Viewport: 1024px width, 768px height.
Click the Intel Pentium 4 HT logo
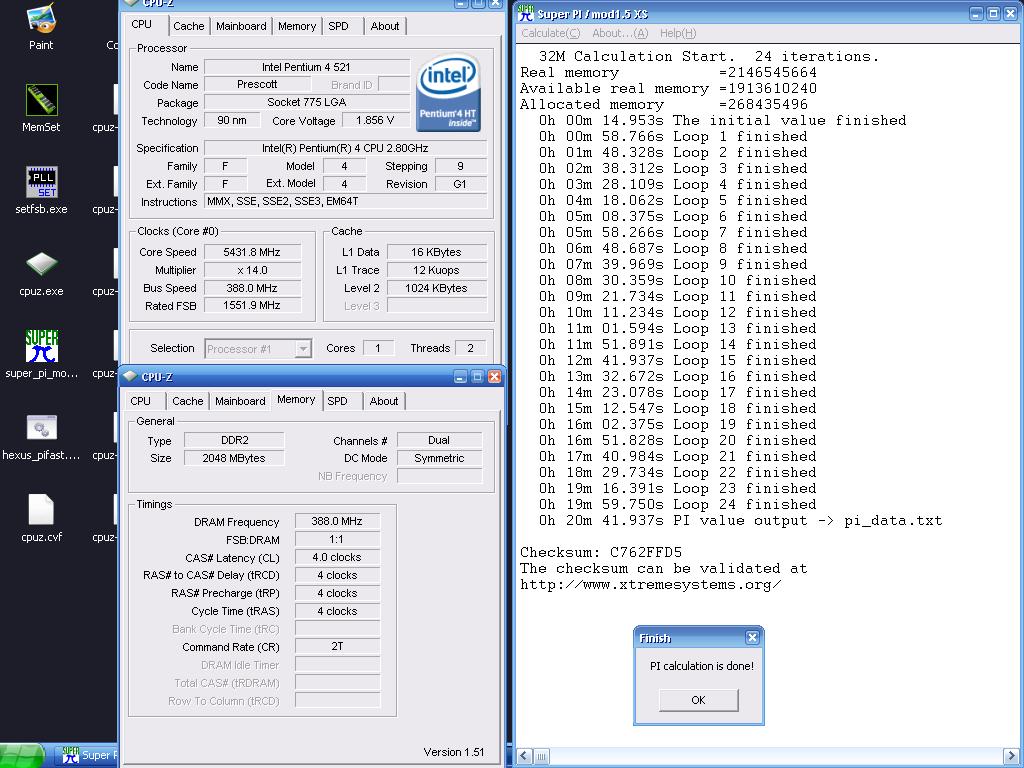pyautogui.click(x=448, y=92)
